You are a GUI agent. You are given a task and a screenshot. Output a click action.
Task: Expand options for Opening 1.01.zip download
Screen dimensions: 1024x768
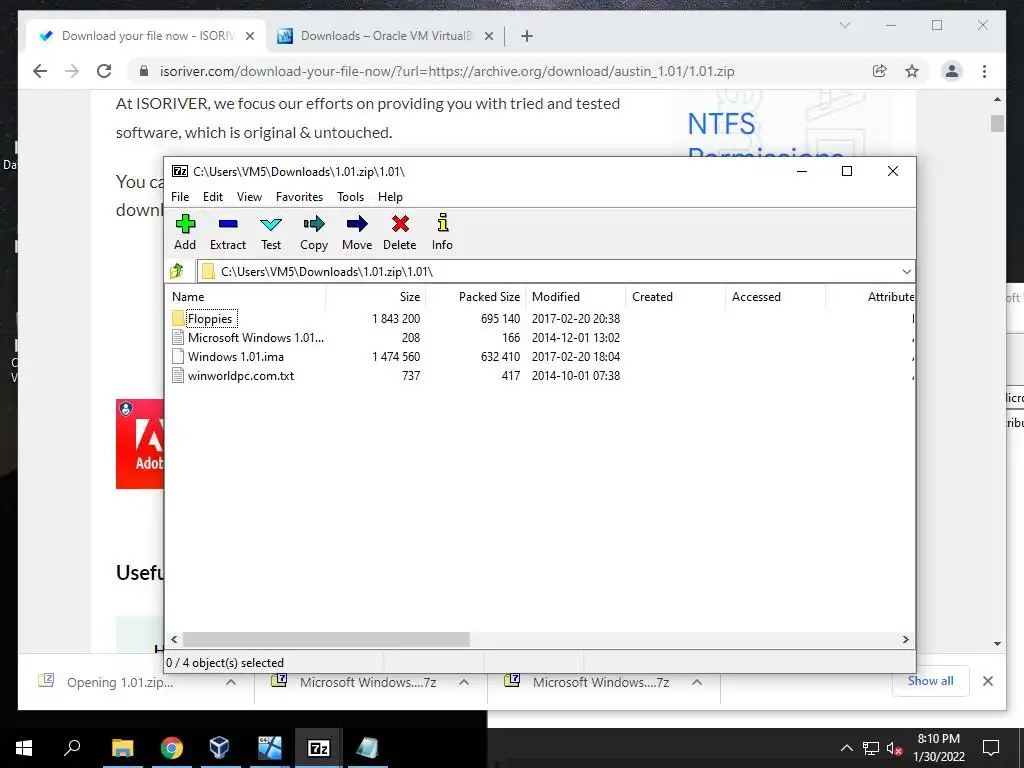click(x=231, y=682)
